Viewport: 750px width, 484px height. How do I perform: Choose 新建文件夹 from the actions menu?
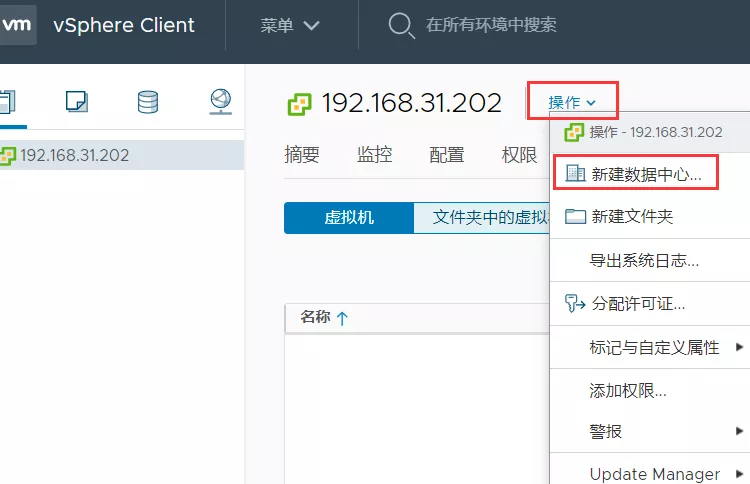tap(632, 216)
